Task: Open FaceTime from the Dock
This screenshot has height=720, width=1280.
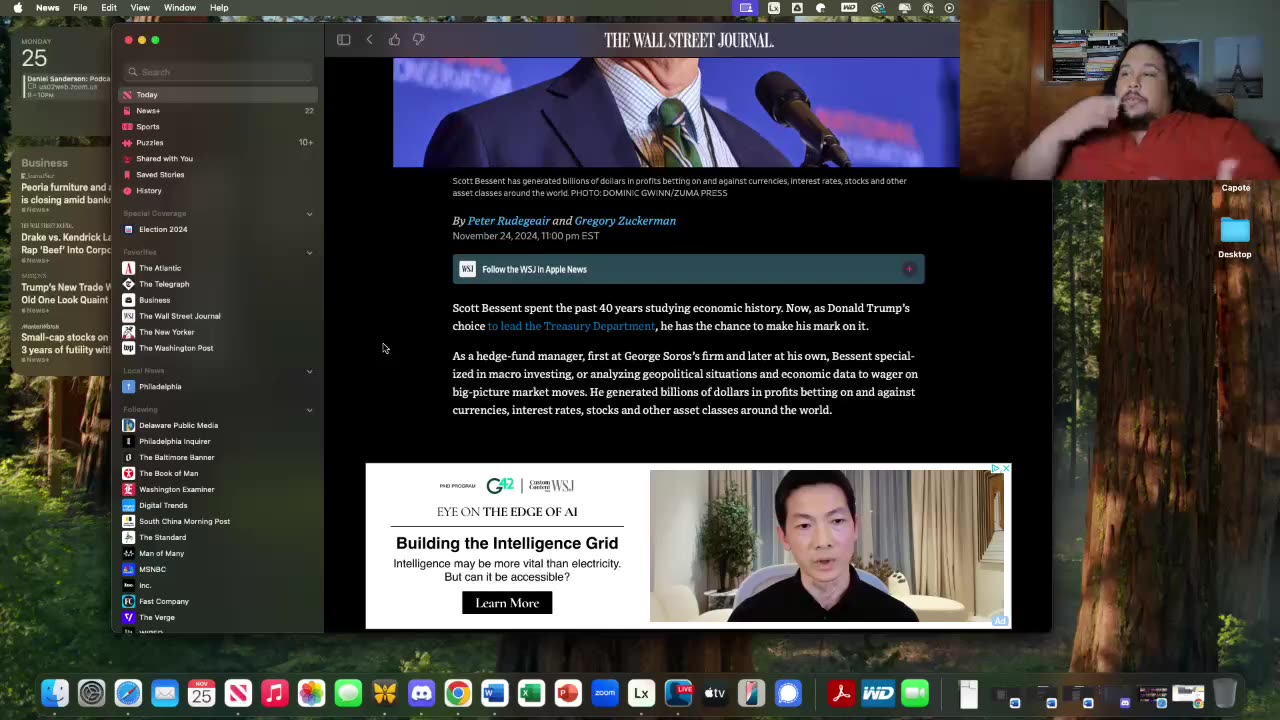Action: (x=915, y=693)
